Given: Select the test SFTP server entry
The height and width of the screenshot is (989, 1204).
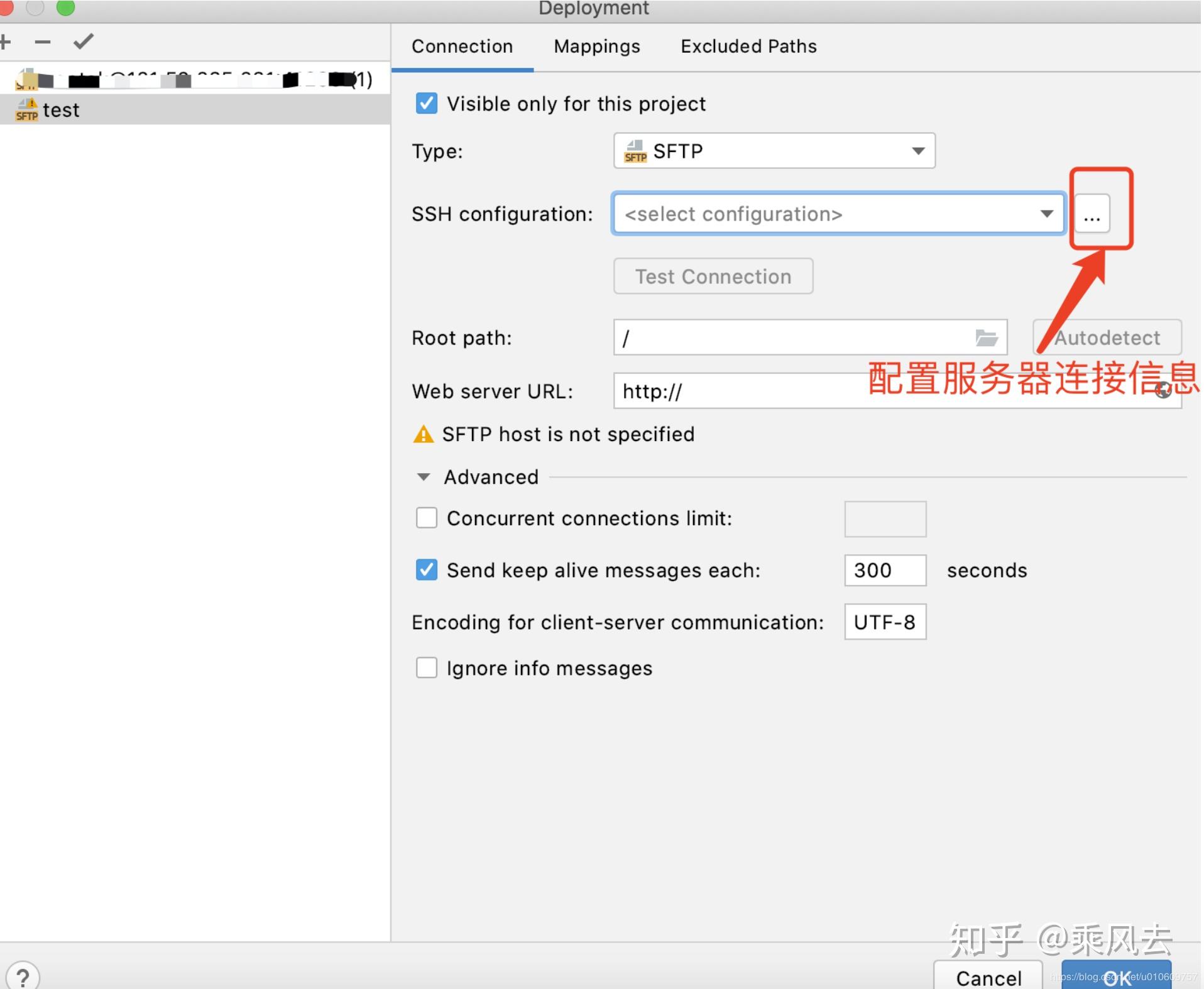Looking at the screenshot, I should coord(195,110).
